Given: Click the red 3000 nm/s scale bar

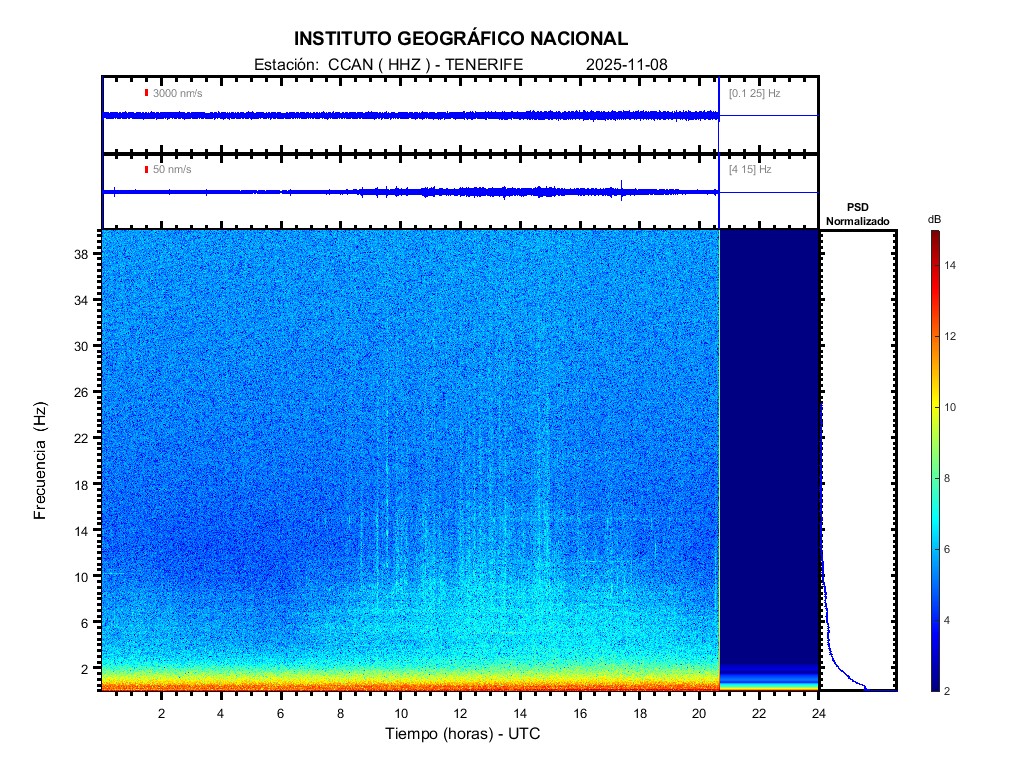Looking at the screenshot, I should click(147, 93).
